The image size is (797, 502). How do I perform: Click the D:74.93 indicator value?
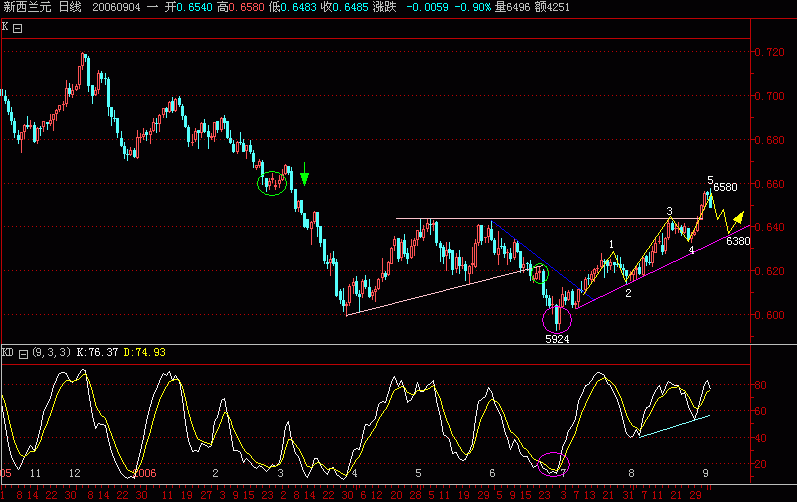click(x=144, y=352)
